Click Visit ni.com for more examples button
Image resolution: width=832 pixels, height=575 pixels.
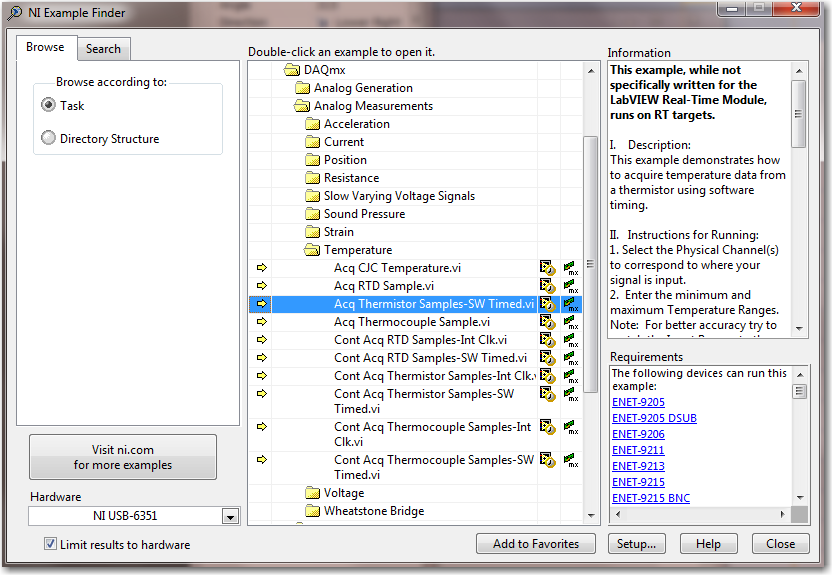(123, 457)
